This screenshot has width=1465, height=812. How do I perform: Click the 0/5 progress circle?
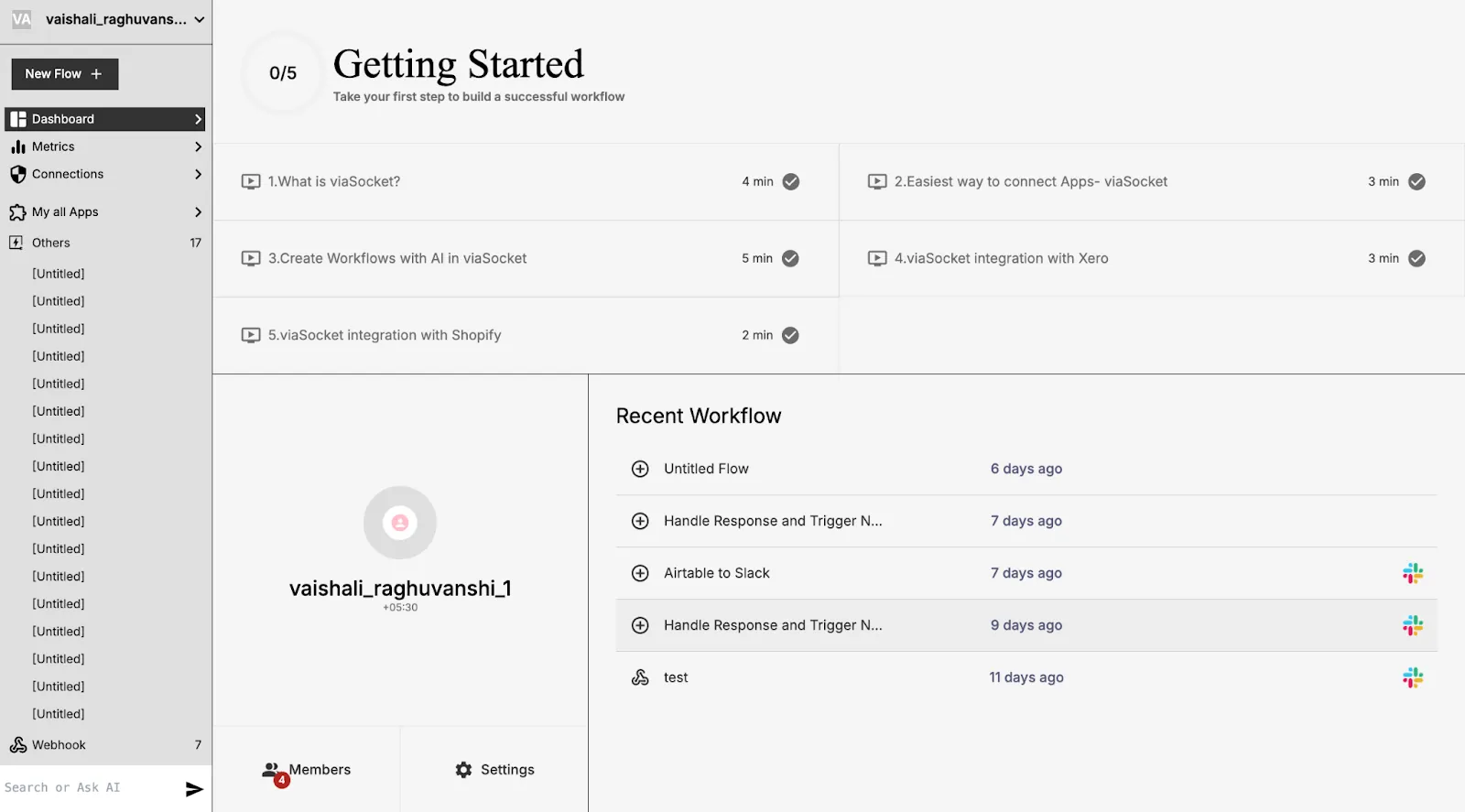click(x=283, y=73)
